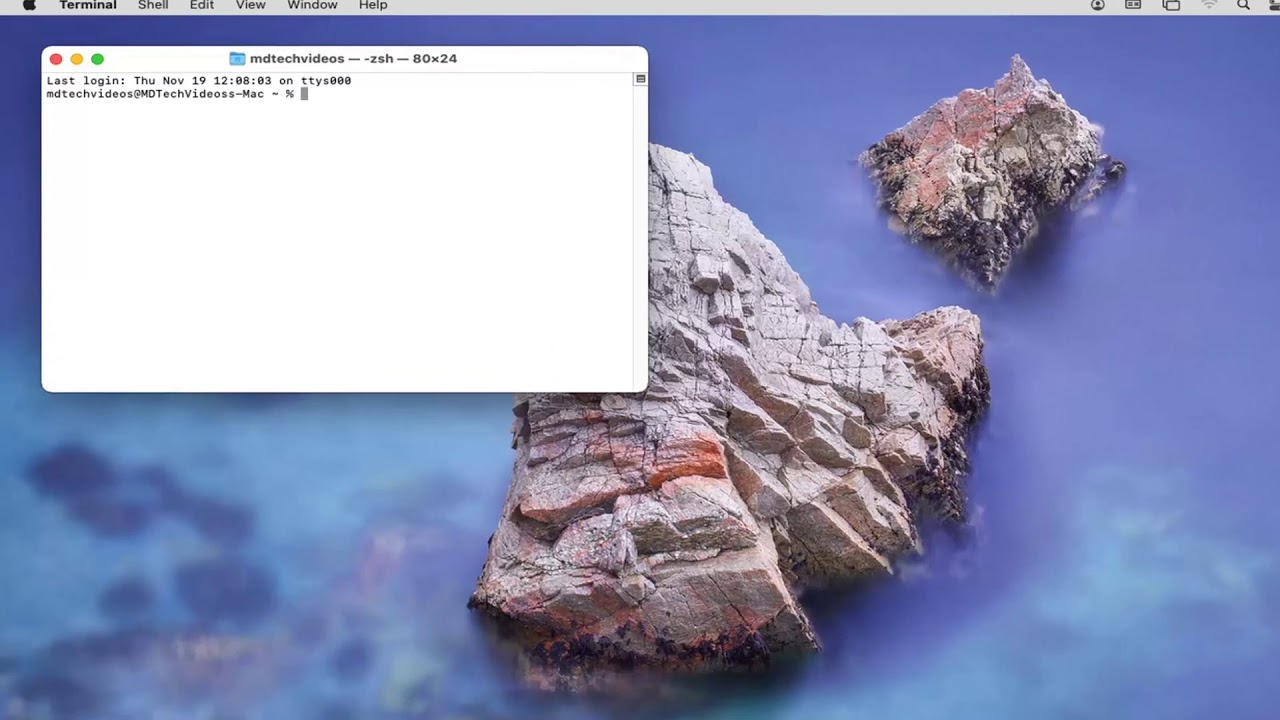Open Spotlight search magnifier
Viewport: 1280px width, 720px height.
(x=1244, y=5)
